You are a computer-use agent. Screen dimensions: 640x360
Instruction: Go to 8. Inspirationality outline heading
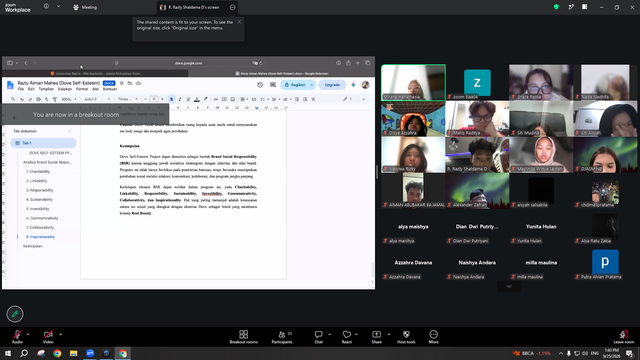pos(40,237)
